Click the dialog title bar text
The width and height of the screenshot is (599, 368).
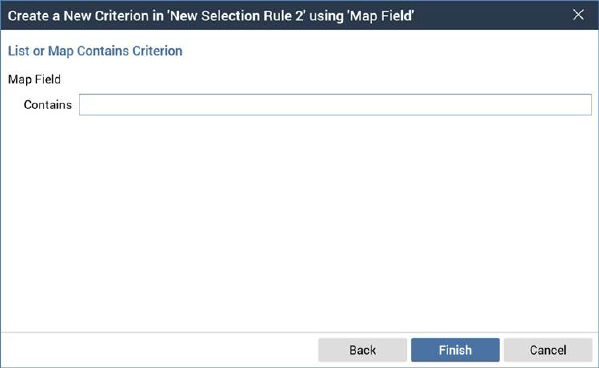(x=211, y=16)
